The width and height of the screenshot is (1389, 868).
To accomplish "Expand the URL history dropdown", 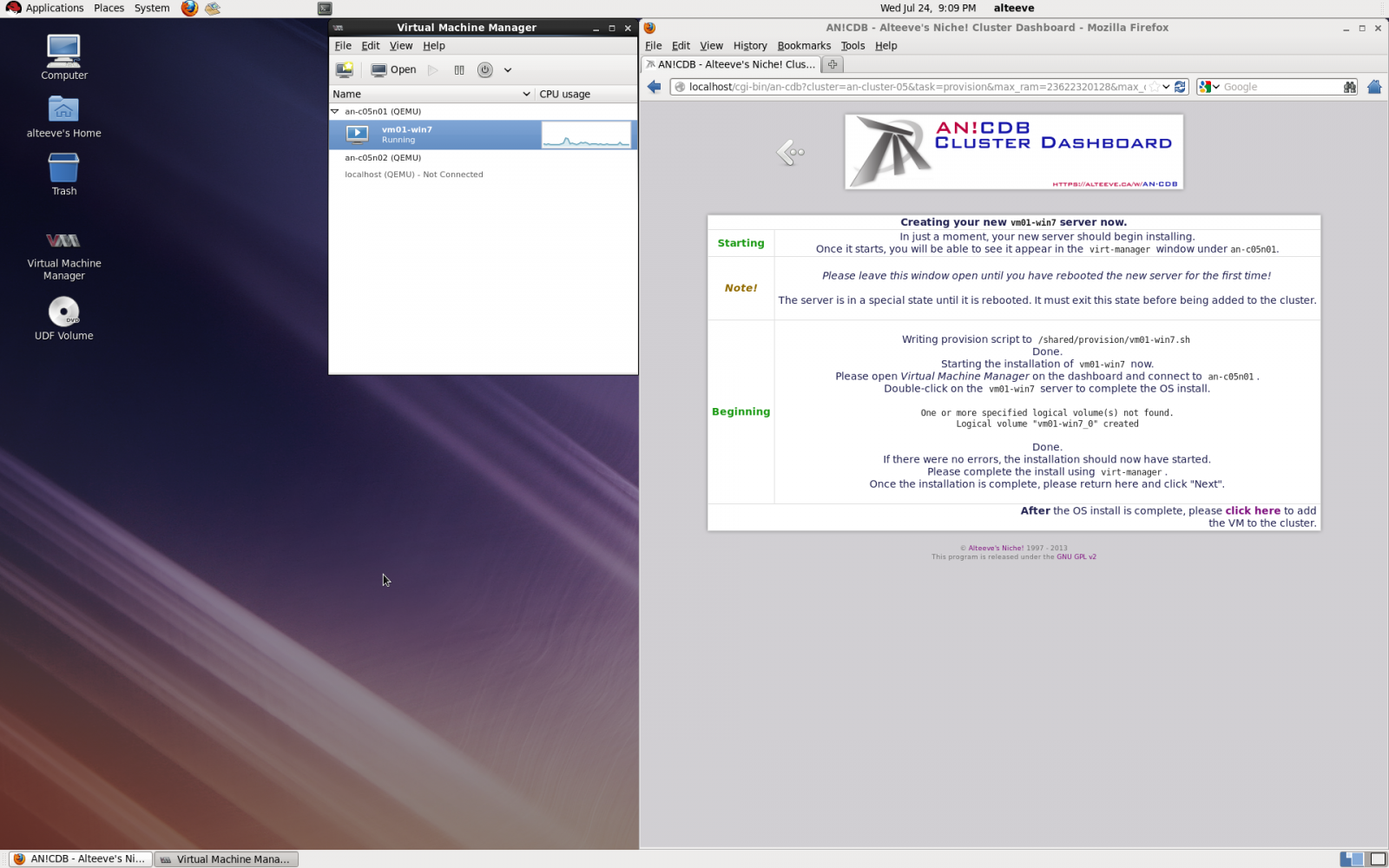I will click(1166, 87).
